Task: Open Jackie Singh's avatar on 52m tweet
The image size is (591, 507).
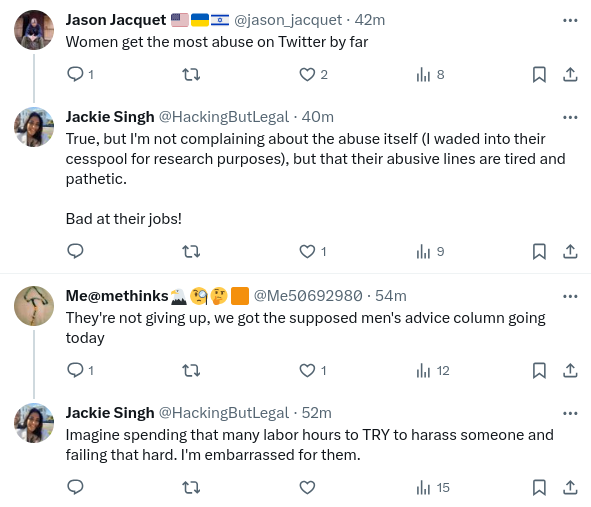Action: 34,423
